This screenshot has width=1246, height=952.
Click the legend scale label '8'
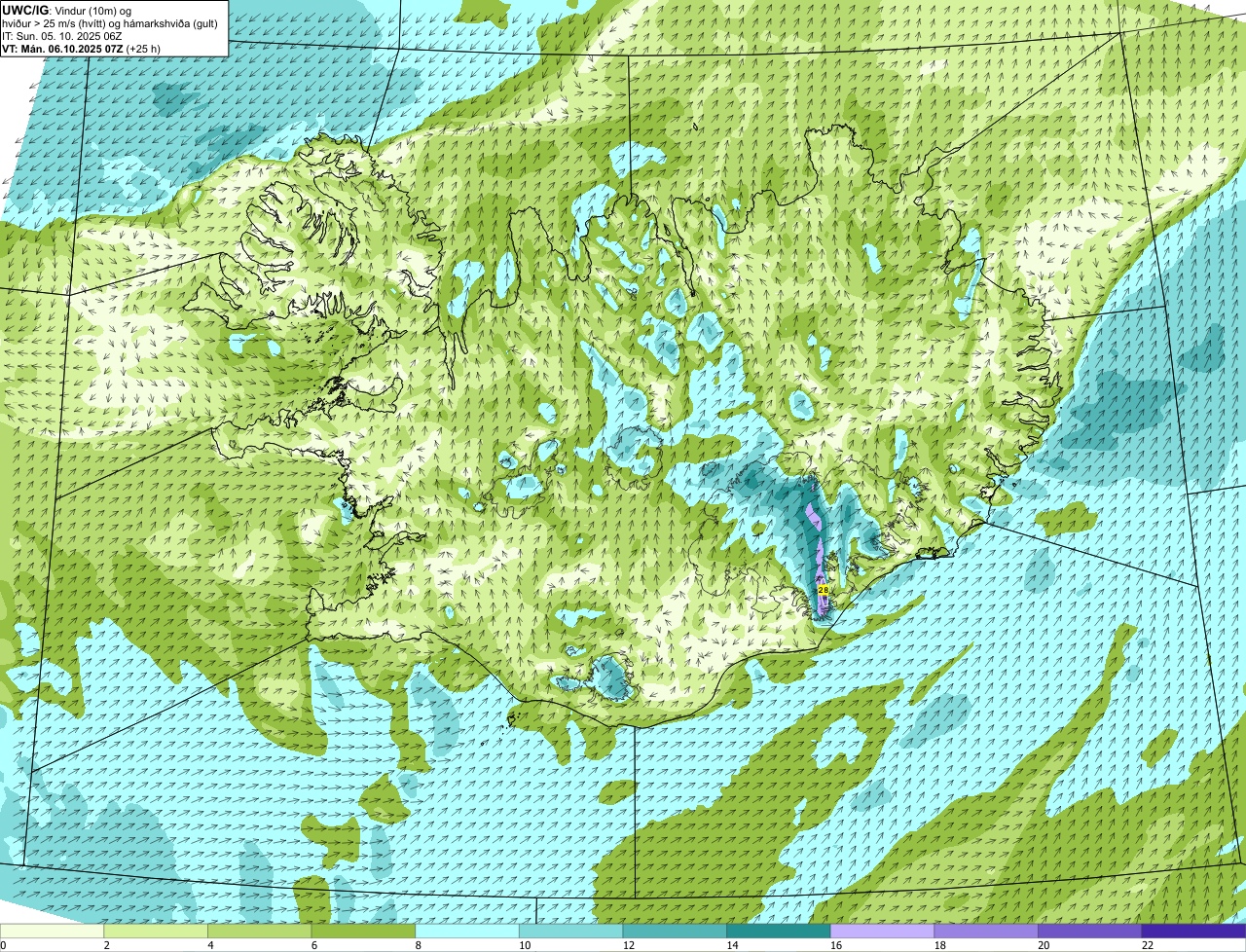point(418,945)
